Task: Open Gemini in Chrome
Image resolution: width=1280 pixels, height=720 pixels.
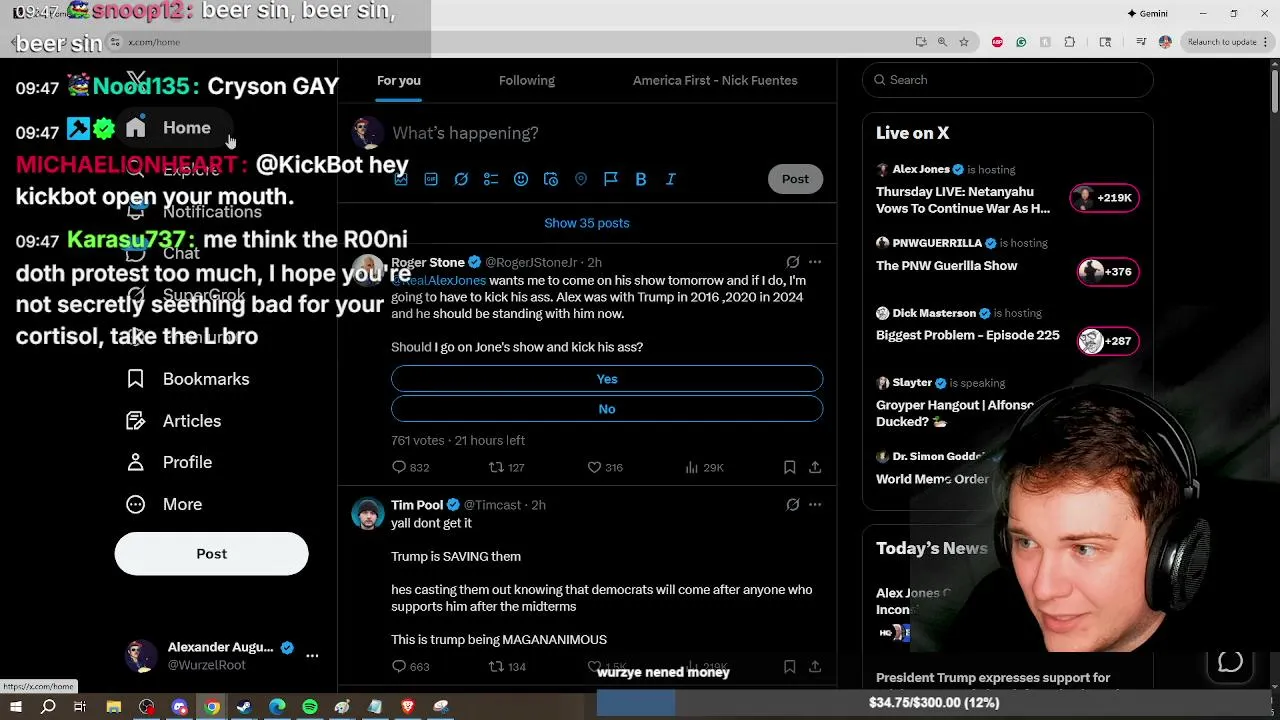Action: pos(1147,14)
